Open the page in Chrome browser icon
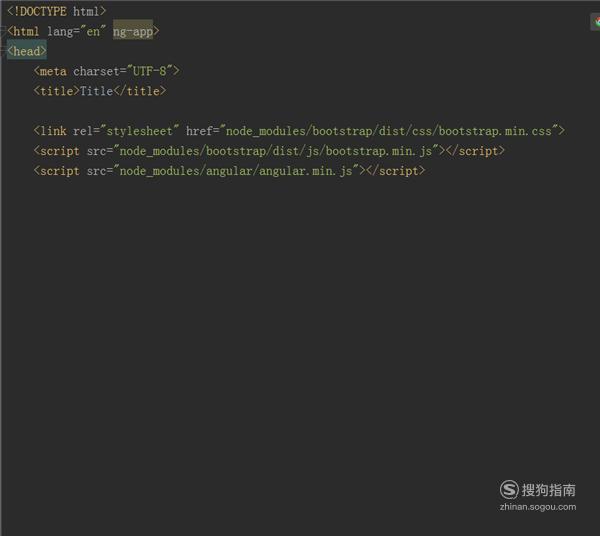 596,22
